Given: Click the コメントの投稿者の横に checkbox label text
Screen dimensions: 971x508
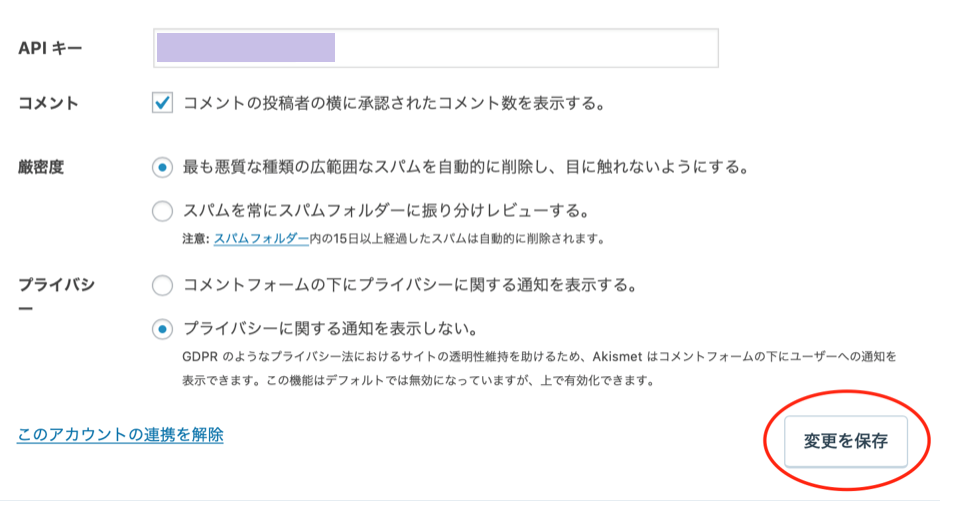Looking at the screenshot, I should tap(394, 103).
